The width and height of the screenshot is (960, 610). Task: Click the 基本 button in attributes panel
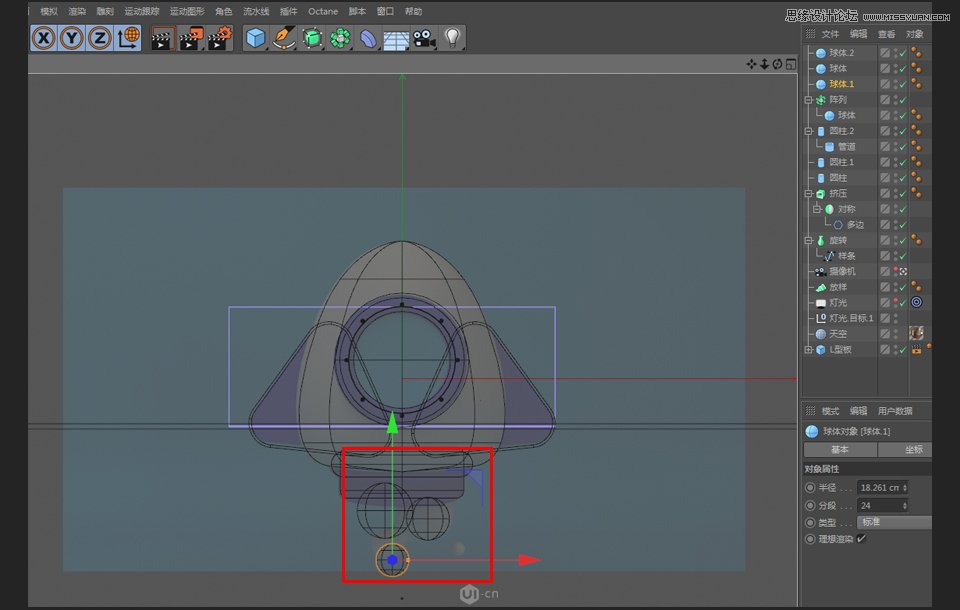pos(839,450)
